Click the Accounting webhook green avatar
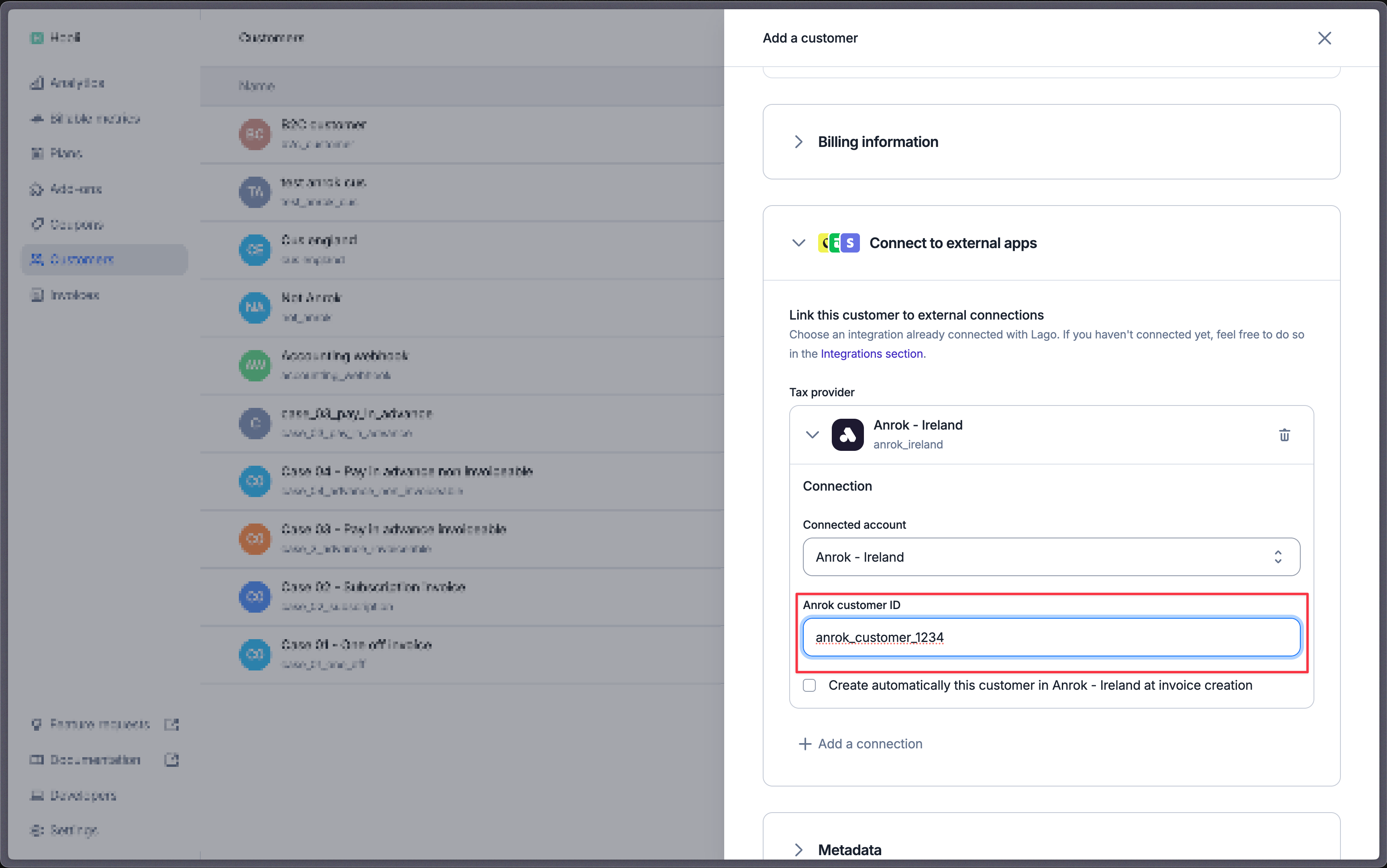Image resolution: width=1387 pixels, height=868 pixels. point(255,365)
